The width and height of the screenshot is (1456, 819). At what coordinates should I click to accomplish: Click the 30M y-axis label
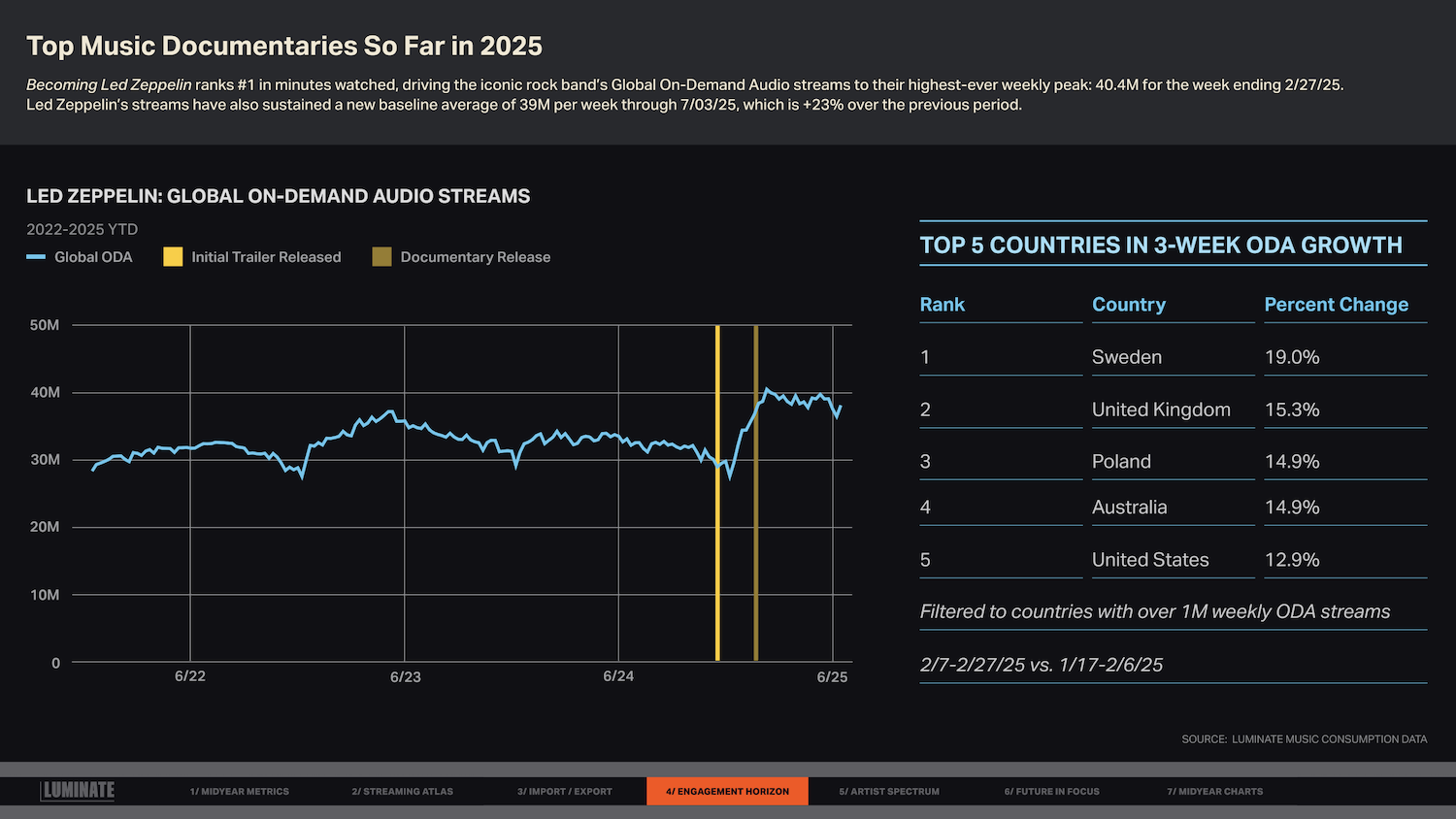(45, 460)
